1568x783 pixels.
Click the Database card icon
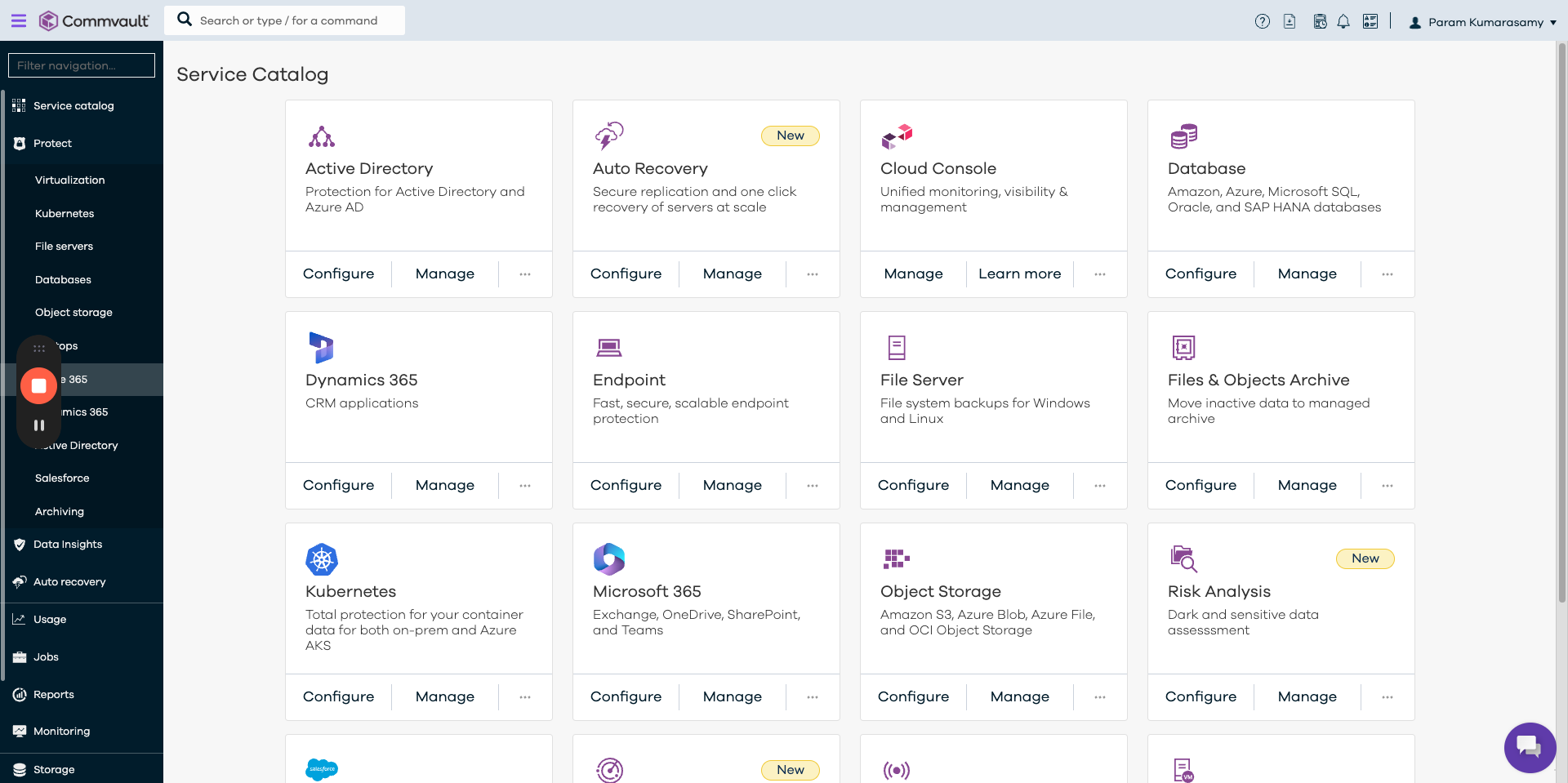coord(1184,136)
